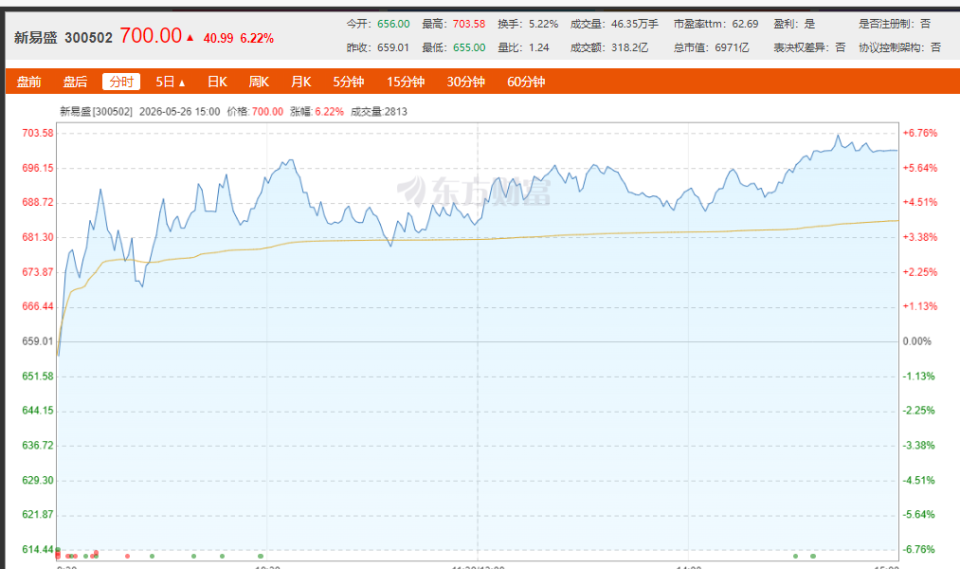
Task: Click the 市盈率ttm value 62.69
Action: pyautogui.click(x=745, y=24)
